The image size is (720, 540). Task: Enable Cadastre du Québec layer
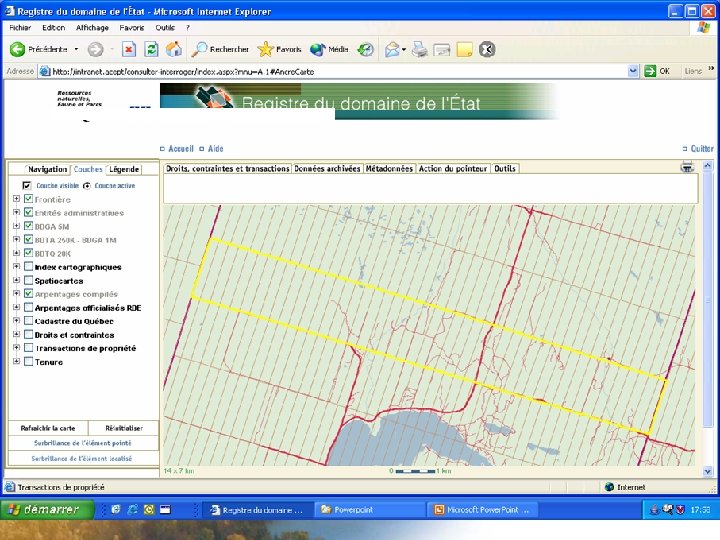click(x=28, y=321)
